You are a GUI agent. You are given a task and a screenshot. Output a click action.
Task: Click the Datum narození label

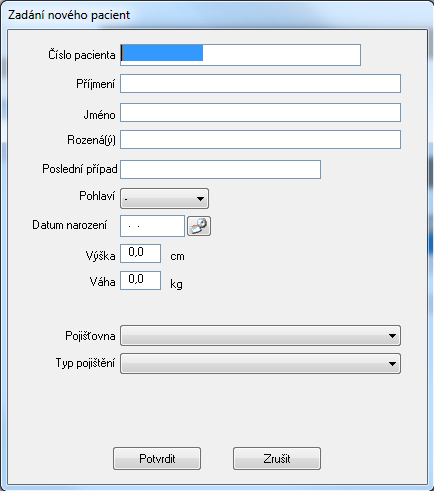[70, 225]
